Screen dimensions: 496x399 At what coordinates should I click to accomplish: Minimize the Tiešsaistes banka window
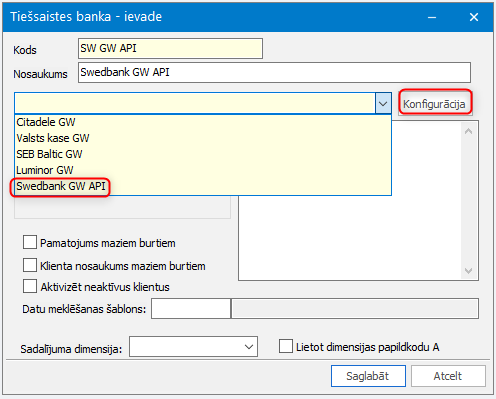pyautogui.click(x=432, y=17)
